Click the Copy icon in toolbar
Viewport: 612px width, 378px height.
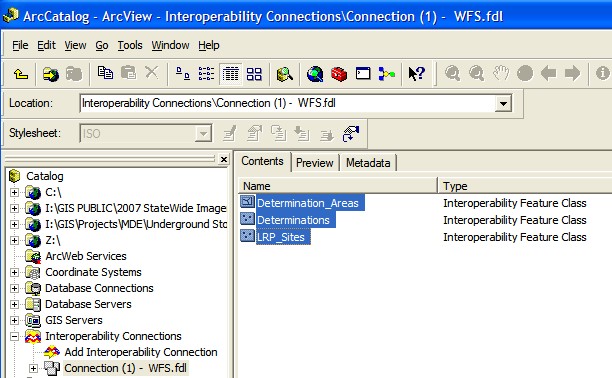tap(105, 73)
